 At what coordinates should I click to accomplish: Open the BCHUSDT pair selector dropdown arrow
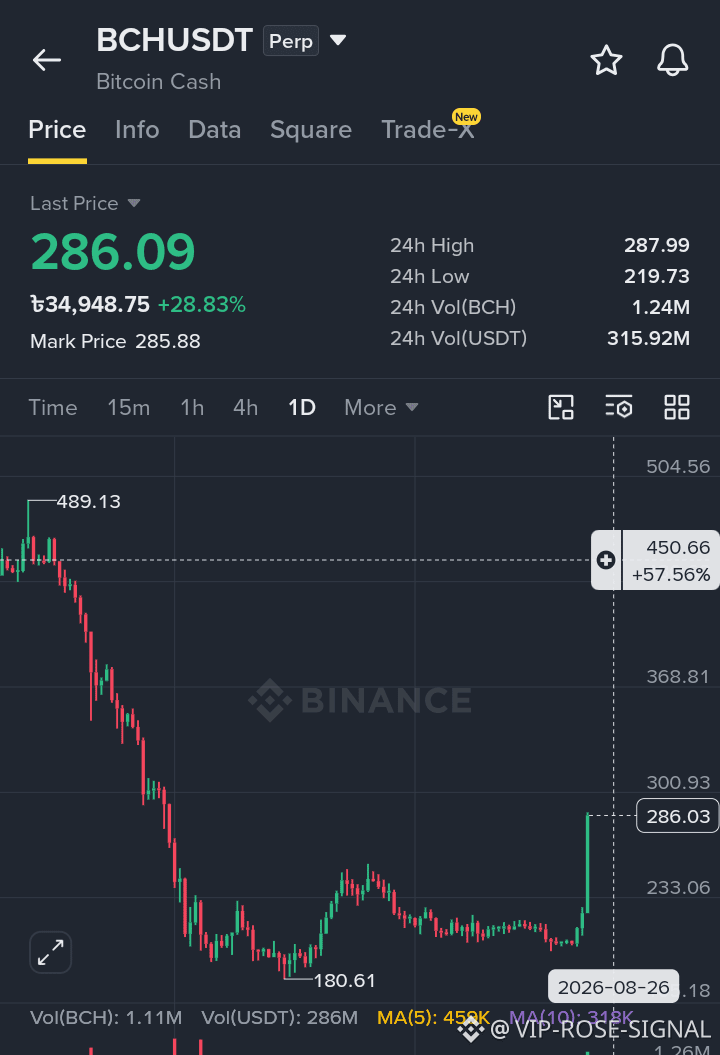tap(338, 40)
